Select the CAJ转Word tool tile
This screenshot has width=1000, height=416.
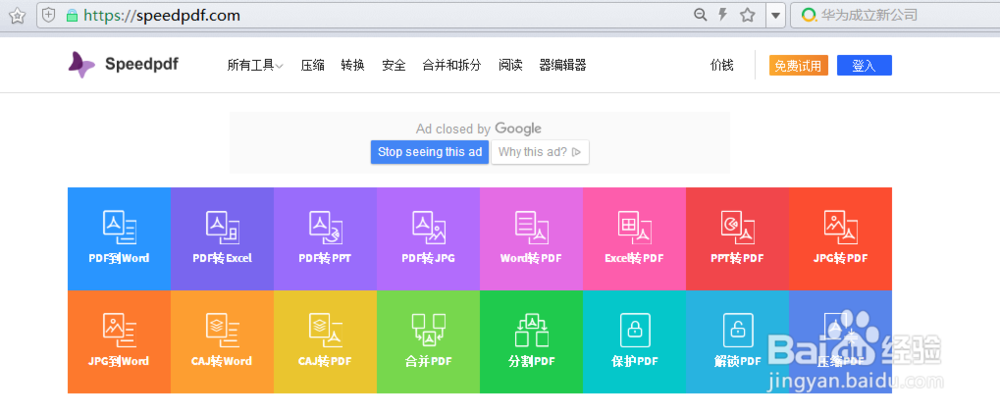(222, 342)
